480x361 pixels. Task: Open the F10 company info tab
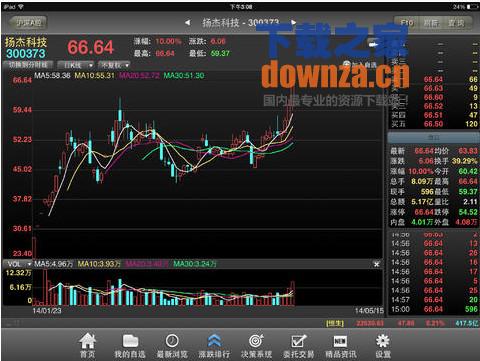click(407, 23)
